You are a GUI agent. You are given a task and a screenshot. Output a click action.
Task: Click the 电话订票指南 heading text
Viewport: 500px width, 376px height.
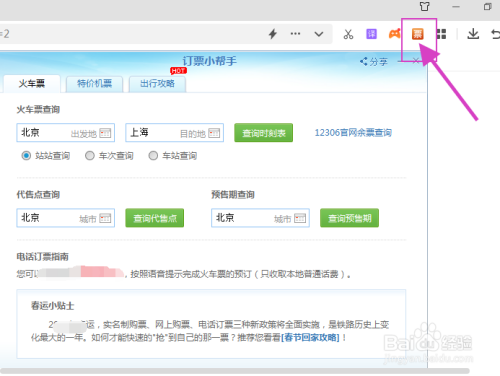click(x=43, y=257)
